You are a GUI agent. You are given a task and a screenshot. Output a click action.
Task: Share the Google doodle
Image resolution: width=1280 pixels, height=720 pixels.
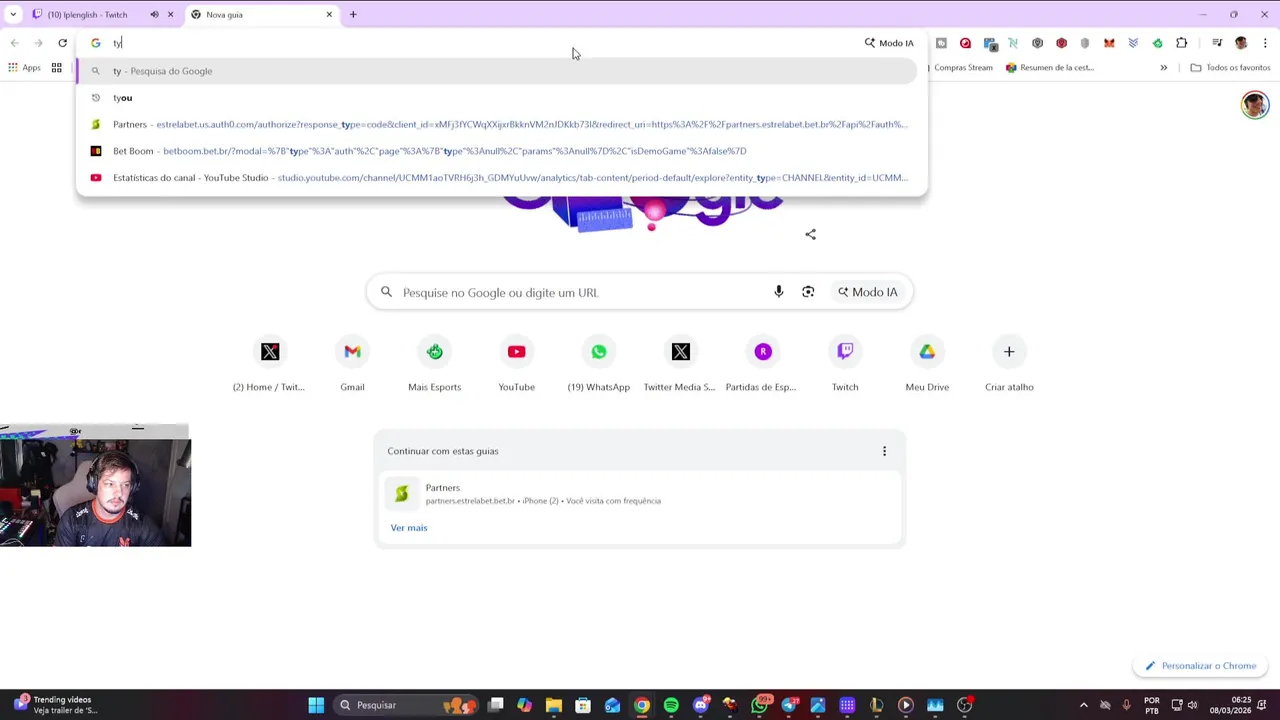click(811, 234)
